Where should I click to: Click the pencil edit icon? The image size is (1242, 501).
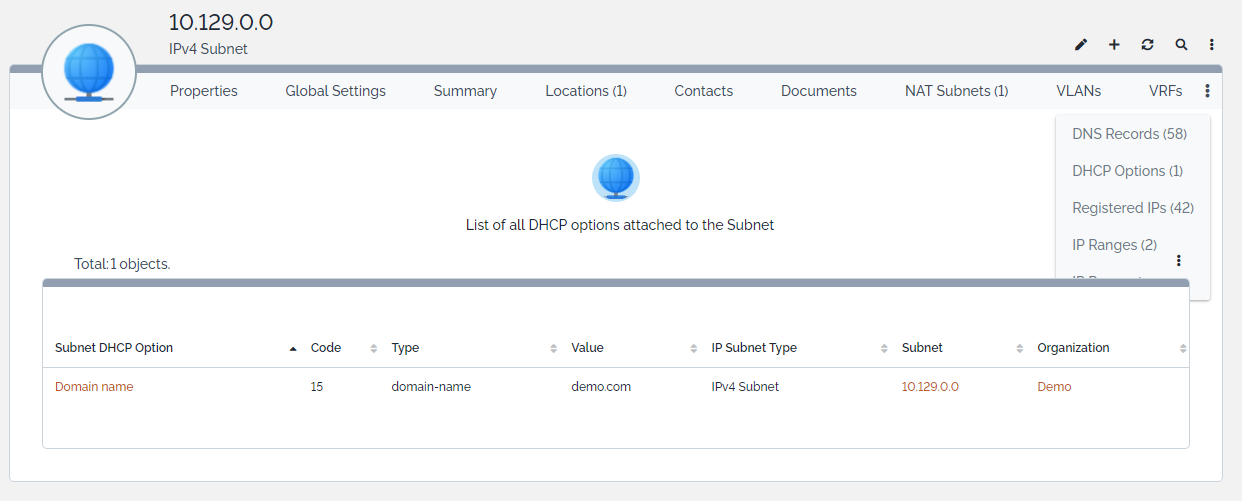[x=1080, y=45]
